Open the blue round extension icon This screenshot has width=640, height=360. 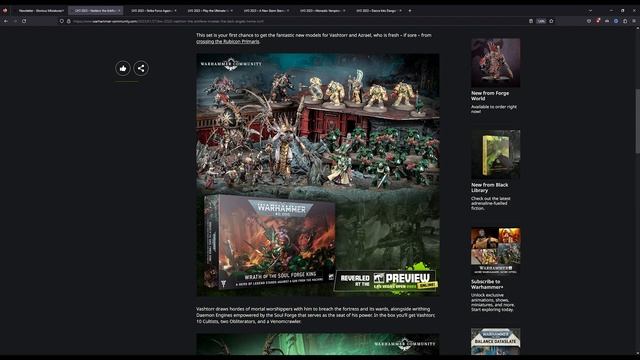tap(616, 21)
